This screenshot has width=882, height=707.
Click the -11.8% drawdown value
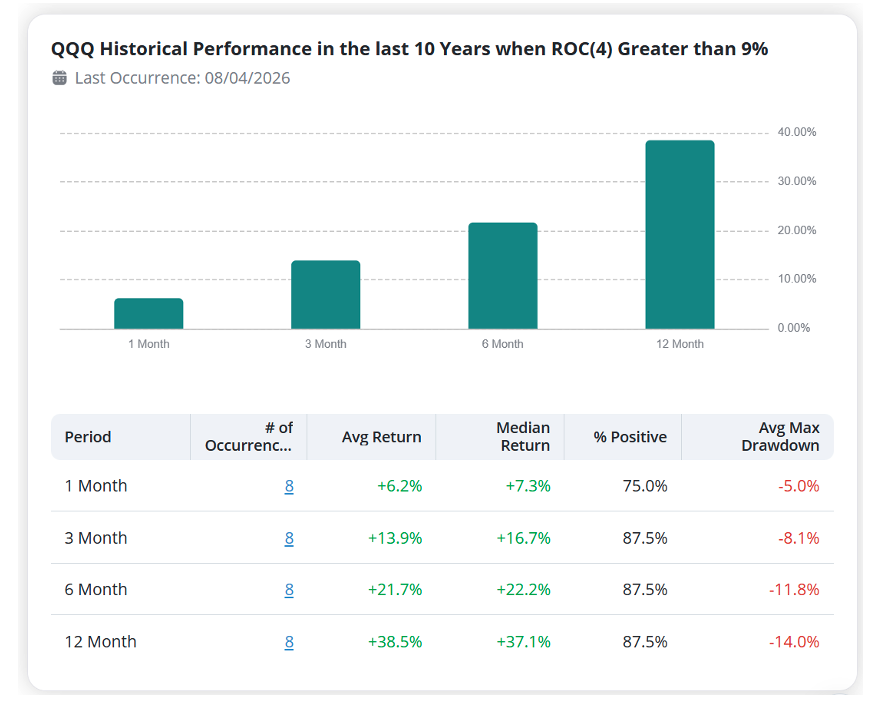[794, 589]
